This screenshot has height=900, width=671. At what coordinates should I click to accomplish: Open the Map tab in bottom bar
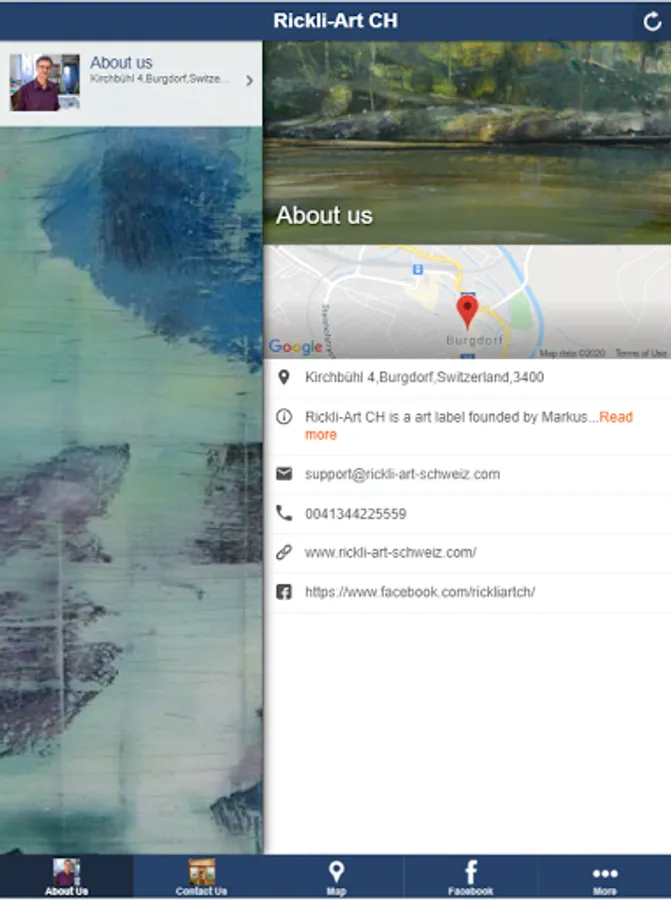click(x=336, y=877)
